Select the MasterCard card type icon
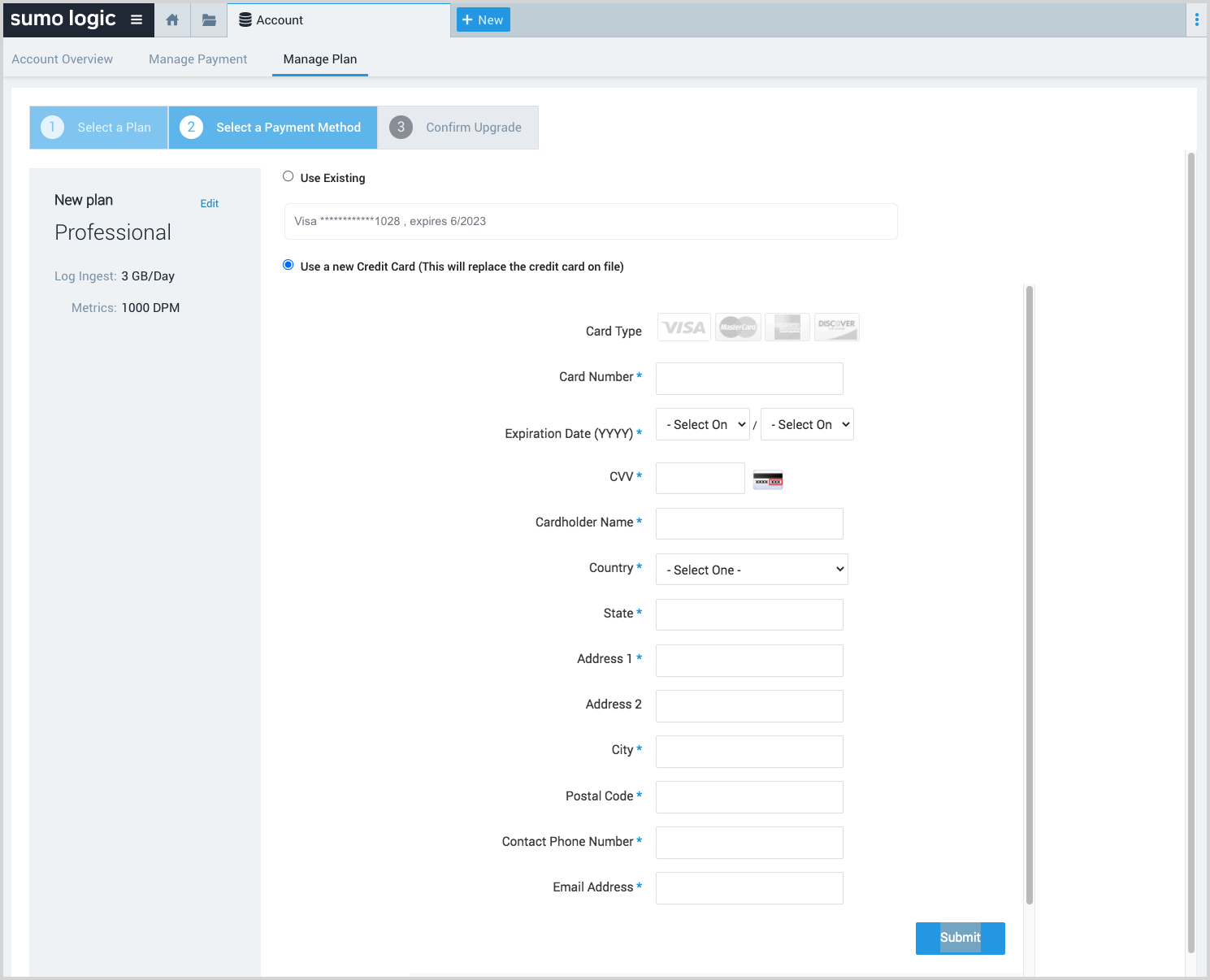The width and height of the screenshot is (1210, 980). tap(738, 327)
